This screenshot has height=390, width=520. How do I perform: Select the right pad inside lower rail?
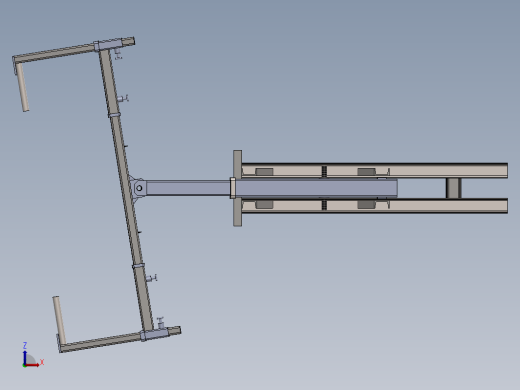pos(366,204)
